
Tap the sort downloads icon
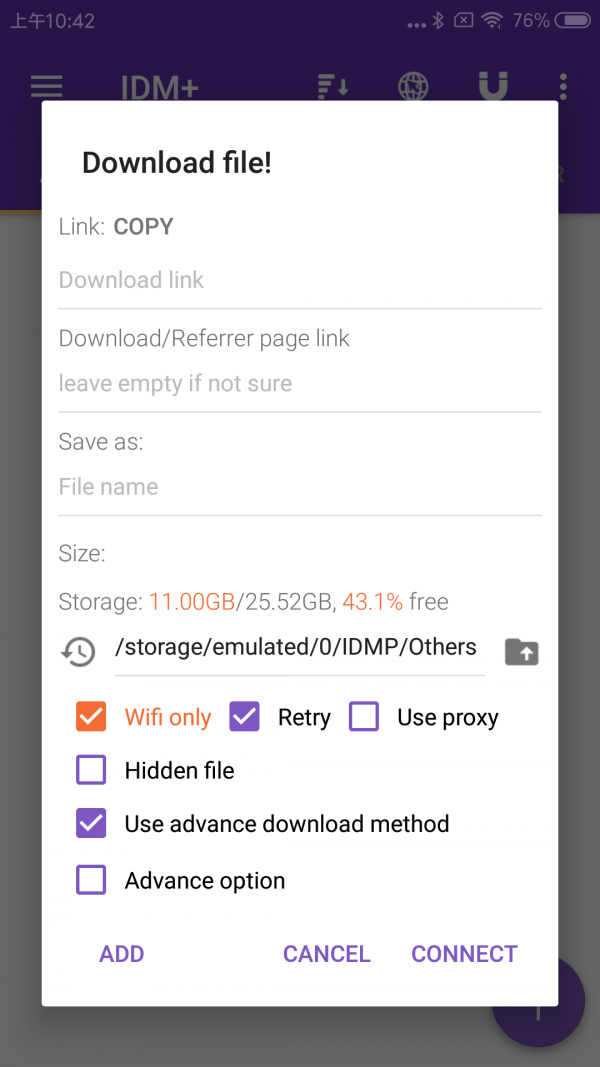tap(333, 86)
